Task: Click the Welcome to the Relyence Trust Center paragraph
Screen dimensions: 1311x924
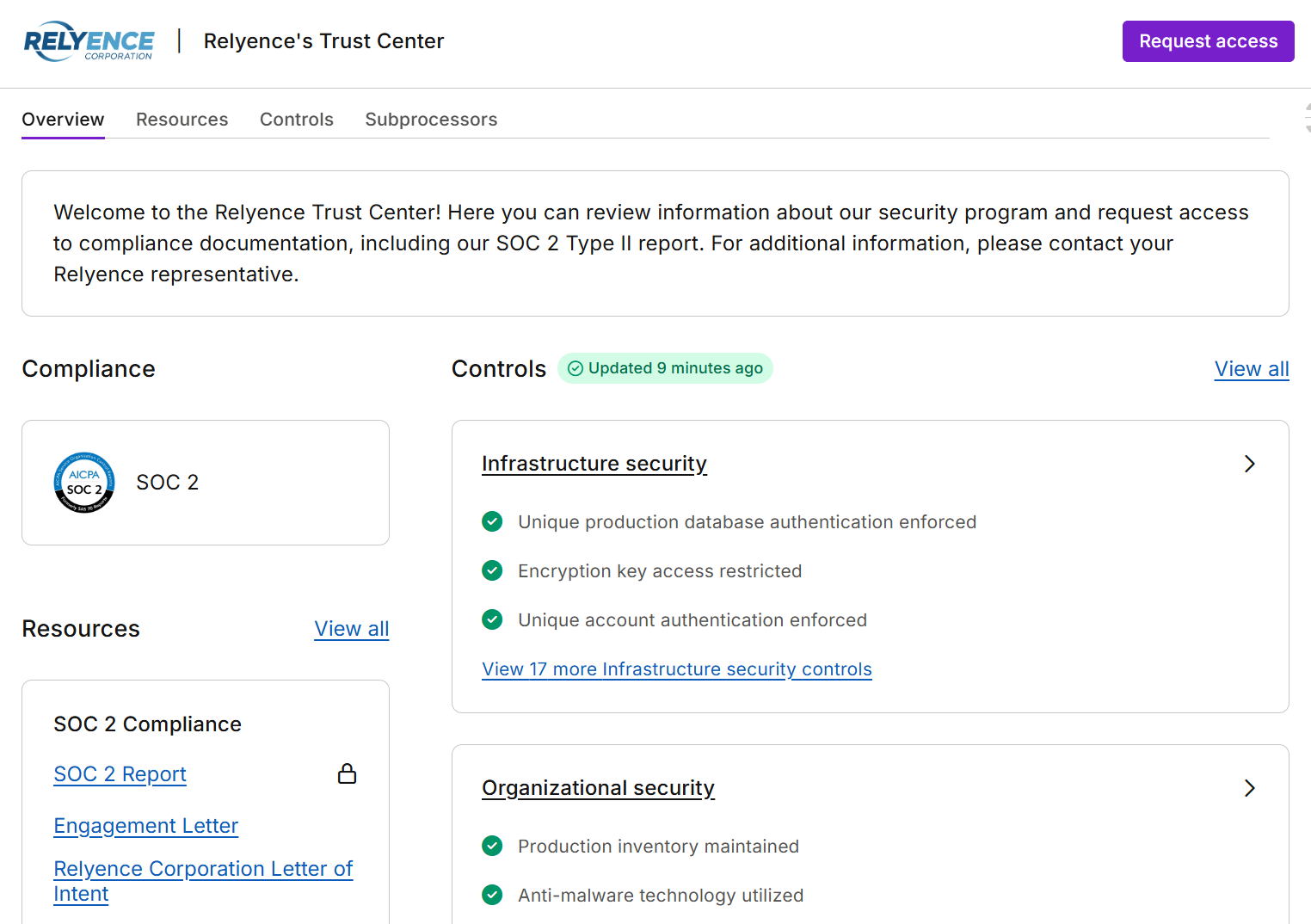Action: pyautogui.click(x=651, y=243)
